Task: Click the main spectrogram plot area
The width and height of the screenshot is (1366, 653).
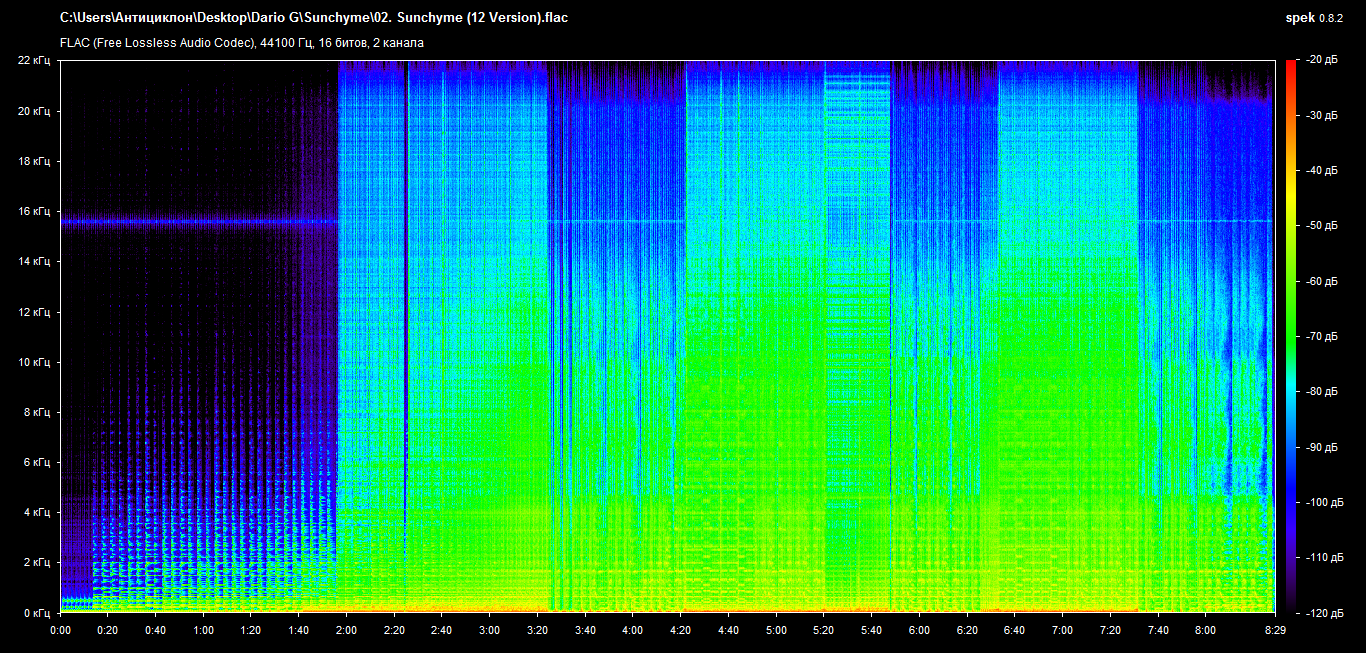Action: pyautogui.click(x=667, y=336)
